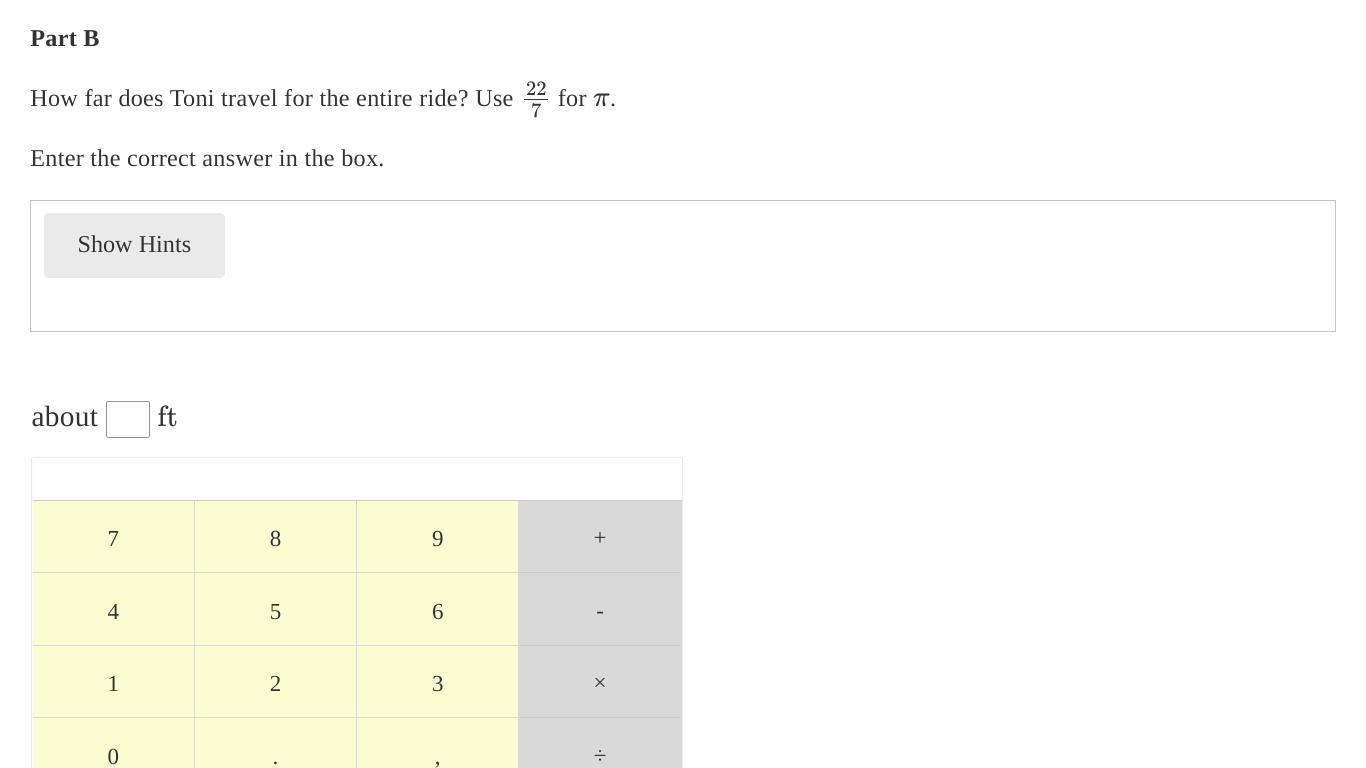Select the plus operator key
The image size is (1366, 768).
click(600, 537)
